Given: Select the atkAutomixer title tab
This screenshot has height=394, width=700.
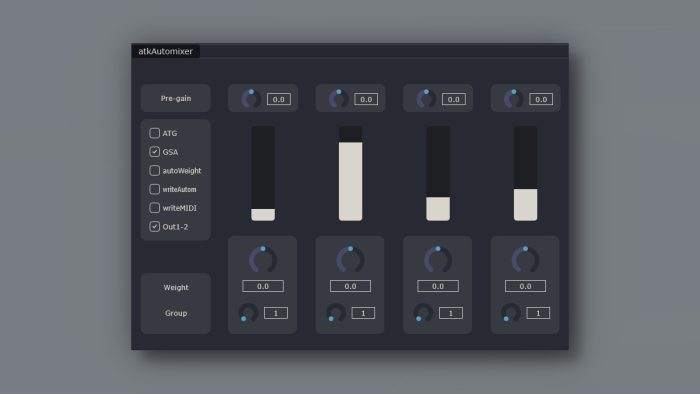Looking at the screenshot, I should pos(166,51).
